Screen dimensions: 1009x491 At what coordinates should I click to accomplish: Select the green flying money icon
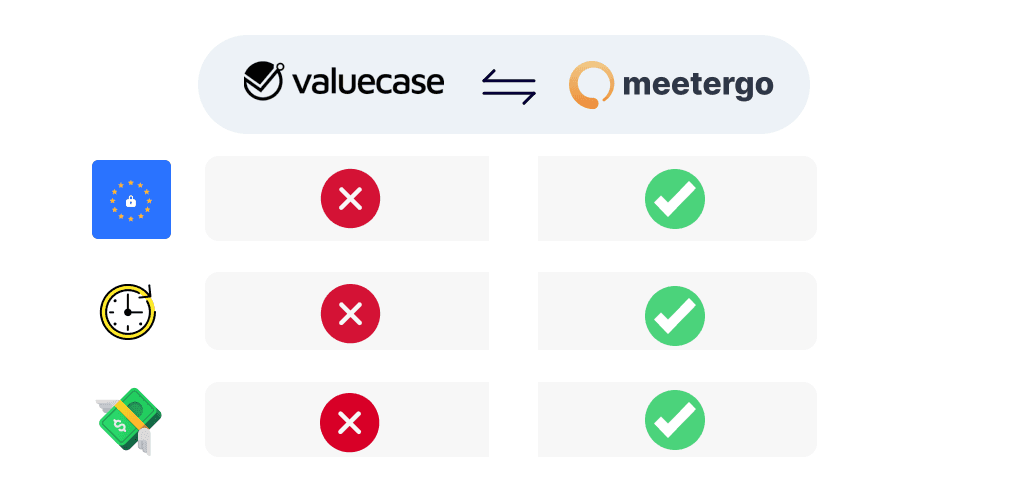point(130,422)
